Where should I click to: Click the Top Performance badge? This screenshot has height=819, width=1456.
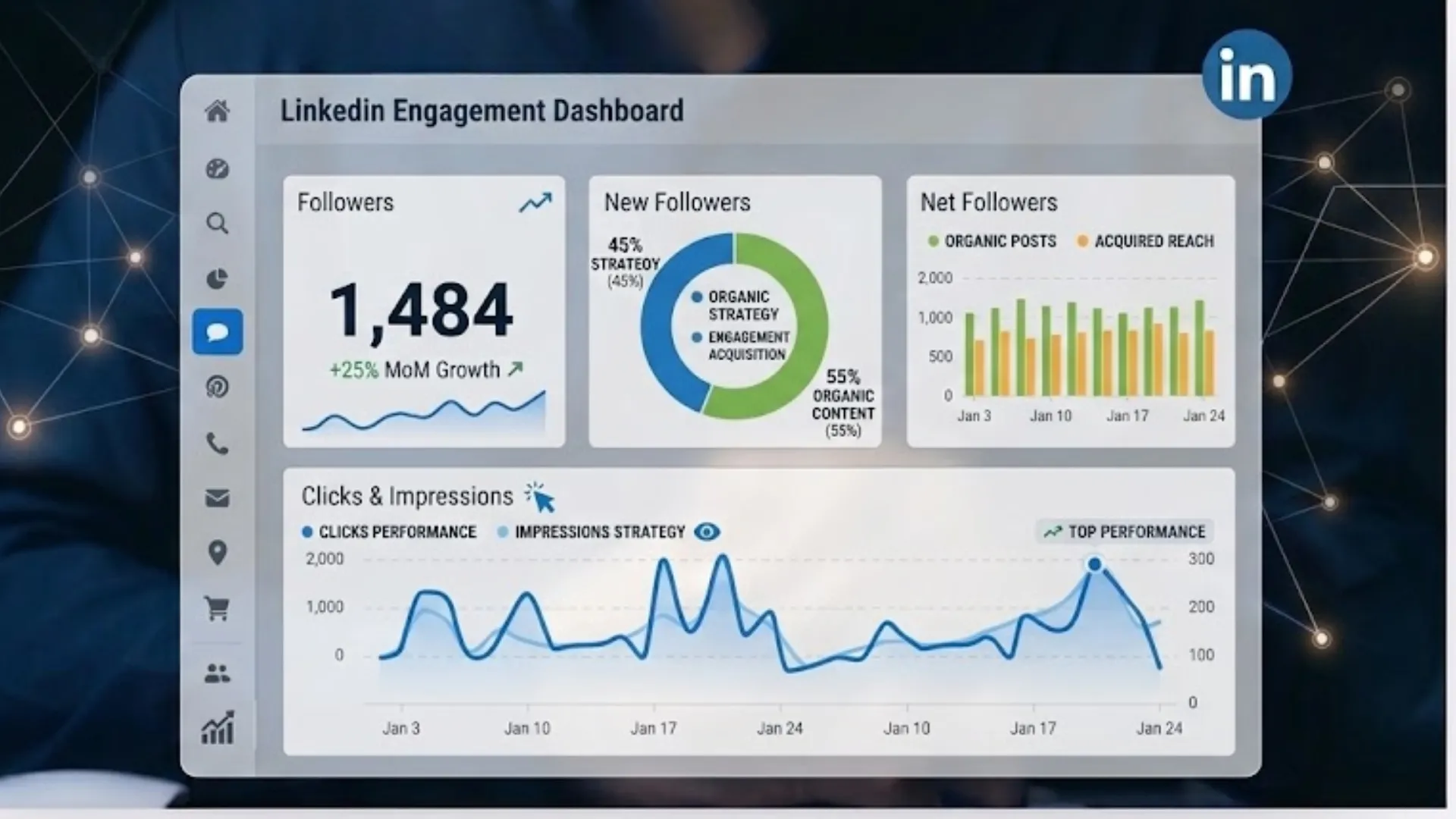tap(1125, 532)
